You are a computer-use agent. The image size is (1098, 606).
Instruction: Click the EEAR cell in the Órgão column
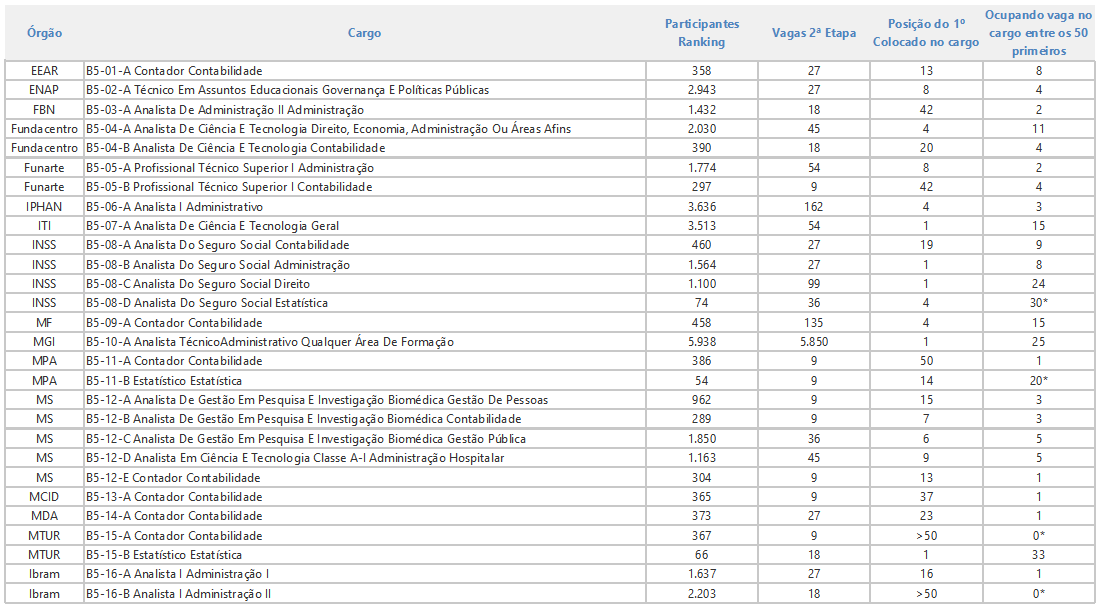(44, 71)
